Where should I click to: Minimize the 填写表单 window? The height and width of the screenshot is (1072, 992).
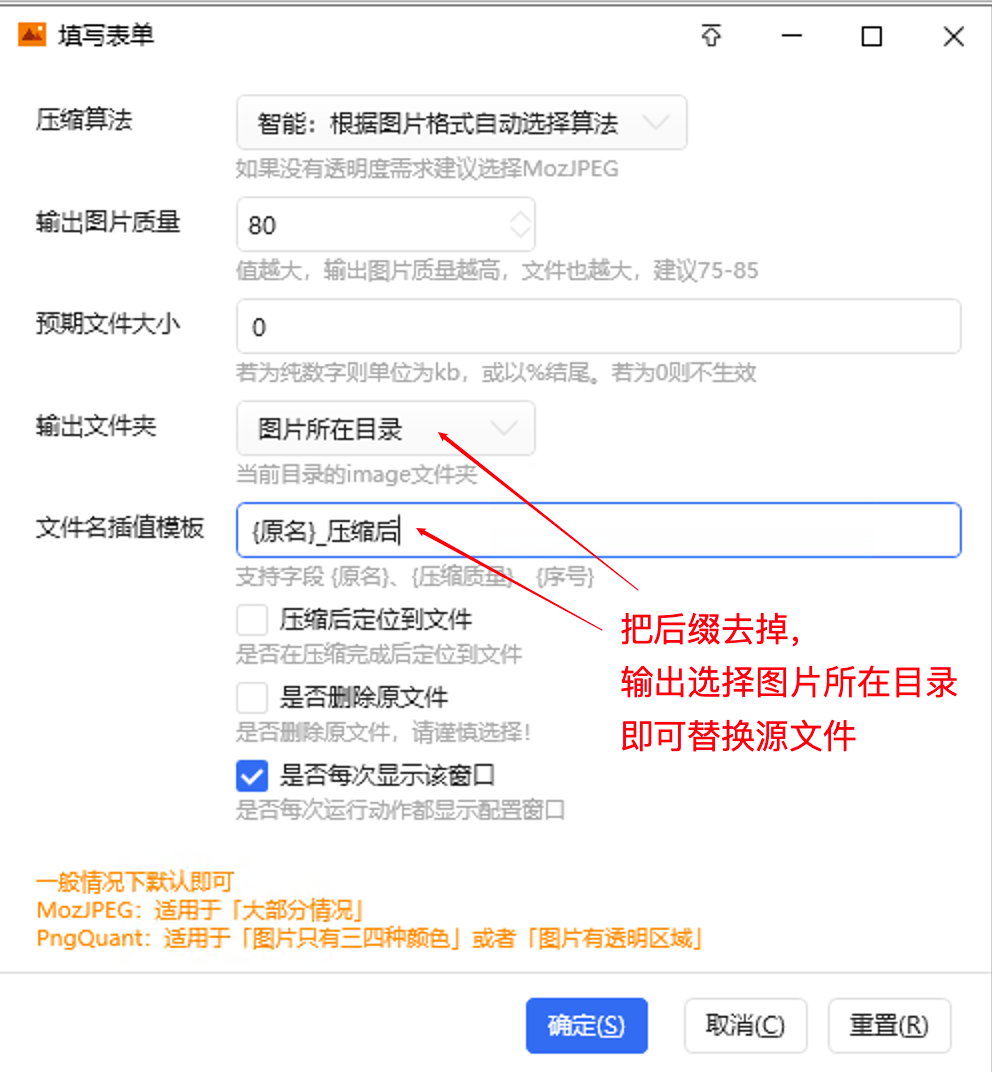click(792, 36)
